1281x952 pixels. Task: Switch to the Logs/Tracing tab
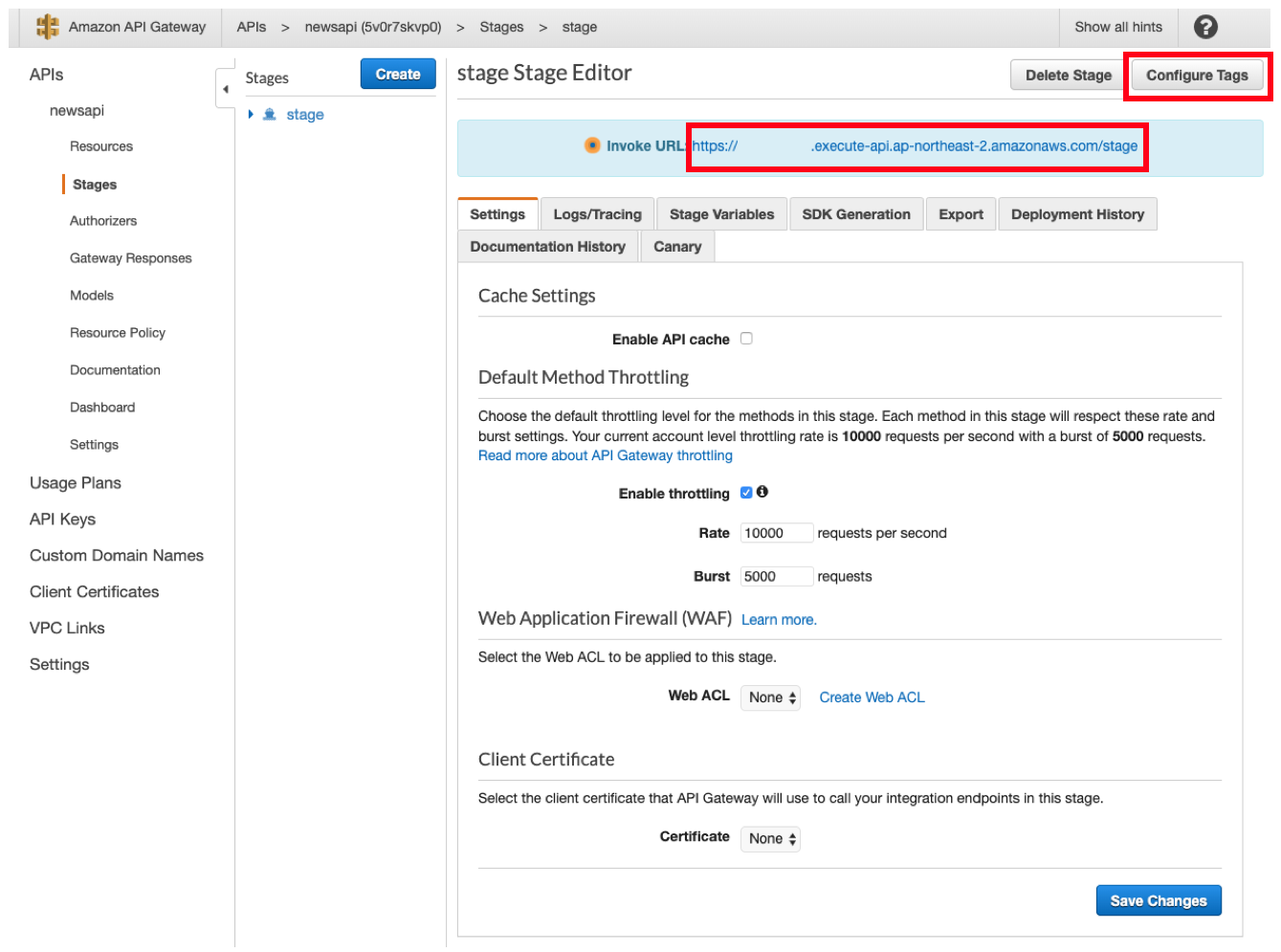(x=597, y=214)
